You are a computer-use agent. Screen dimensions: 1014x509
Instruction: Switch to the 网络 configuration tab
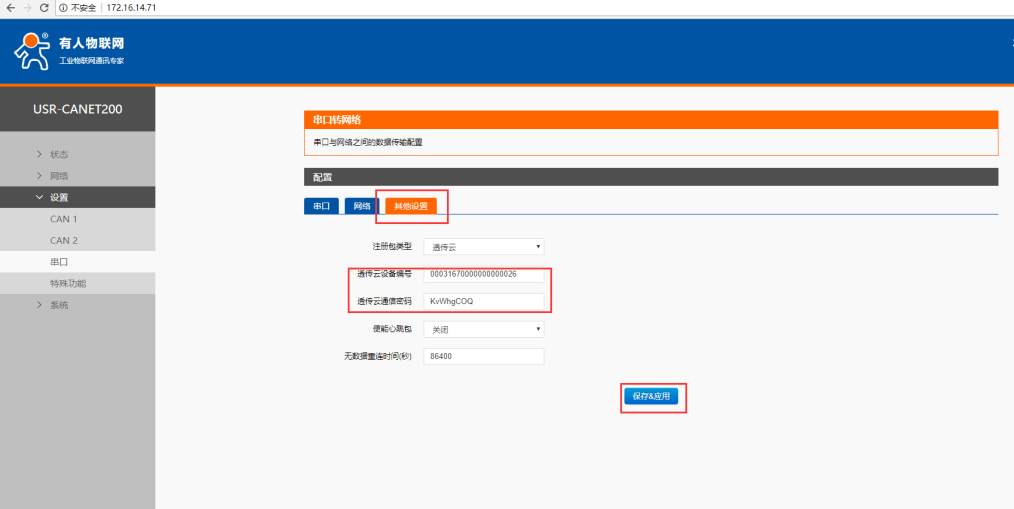click(360, 206)
